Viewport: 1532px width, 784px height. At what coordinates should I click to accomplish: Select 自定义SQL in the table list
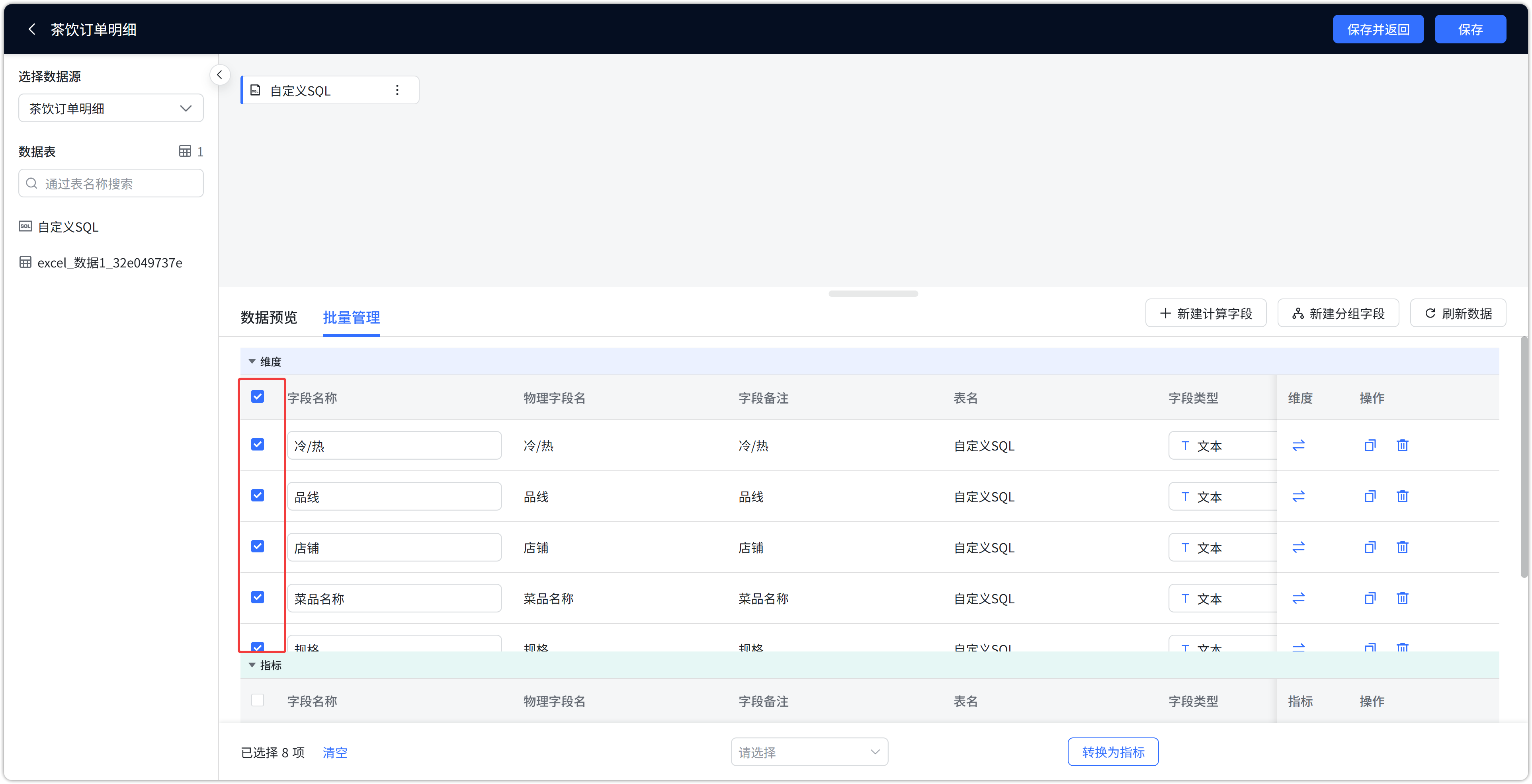click(68, 227)
